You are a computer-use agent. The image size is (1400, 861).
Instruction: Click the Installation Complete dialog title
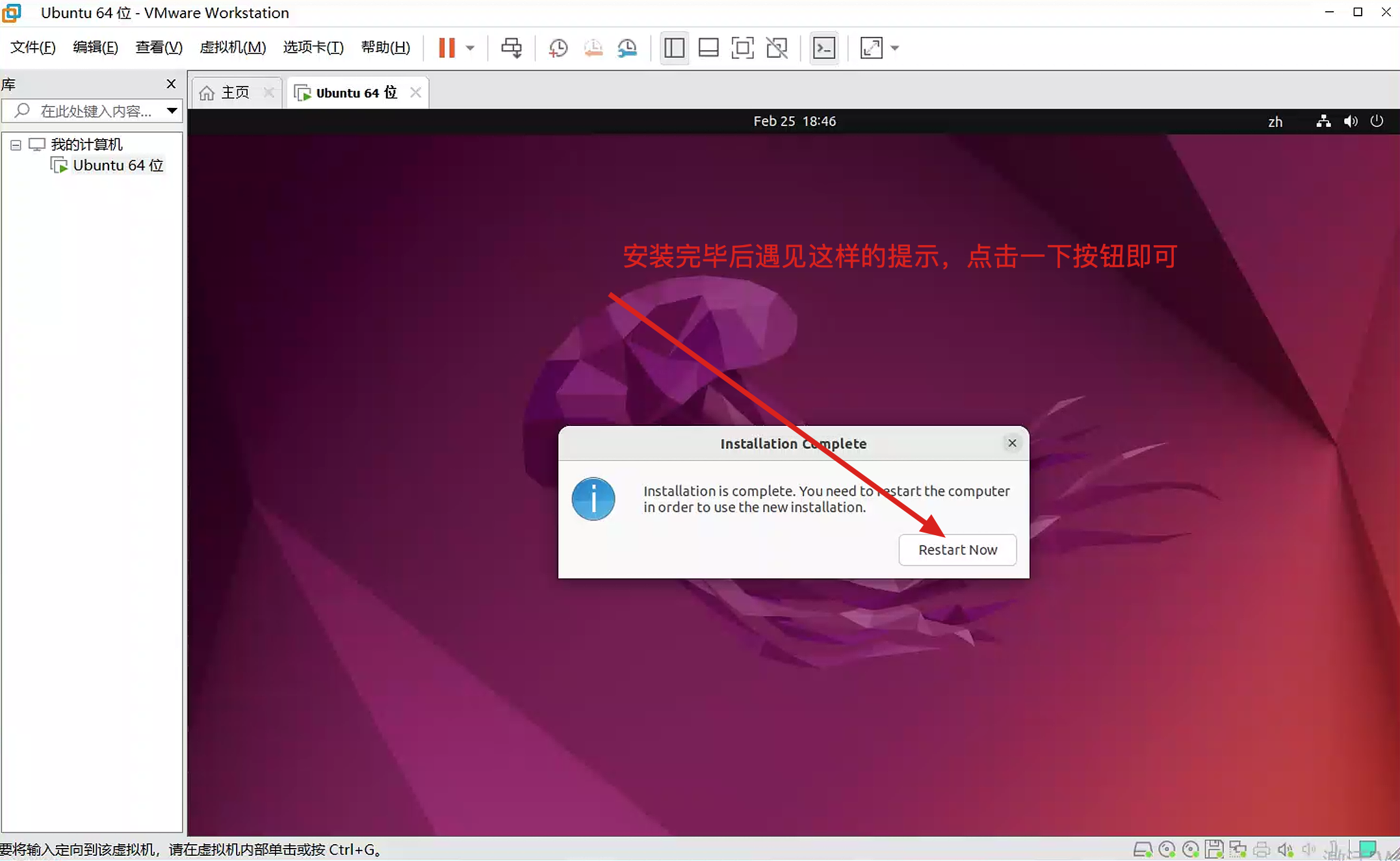(793, 444)
